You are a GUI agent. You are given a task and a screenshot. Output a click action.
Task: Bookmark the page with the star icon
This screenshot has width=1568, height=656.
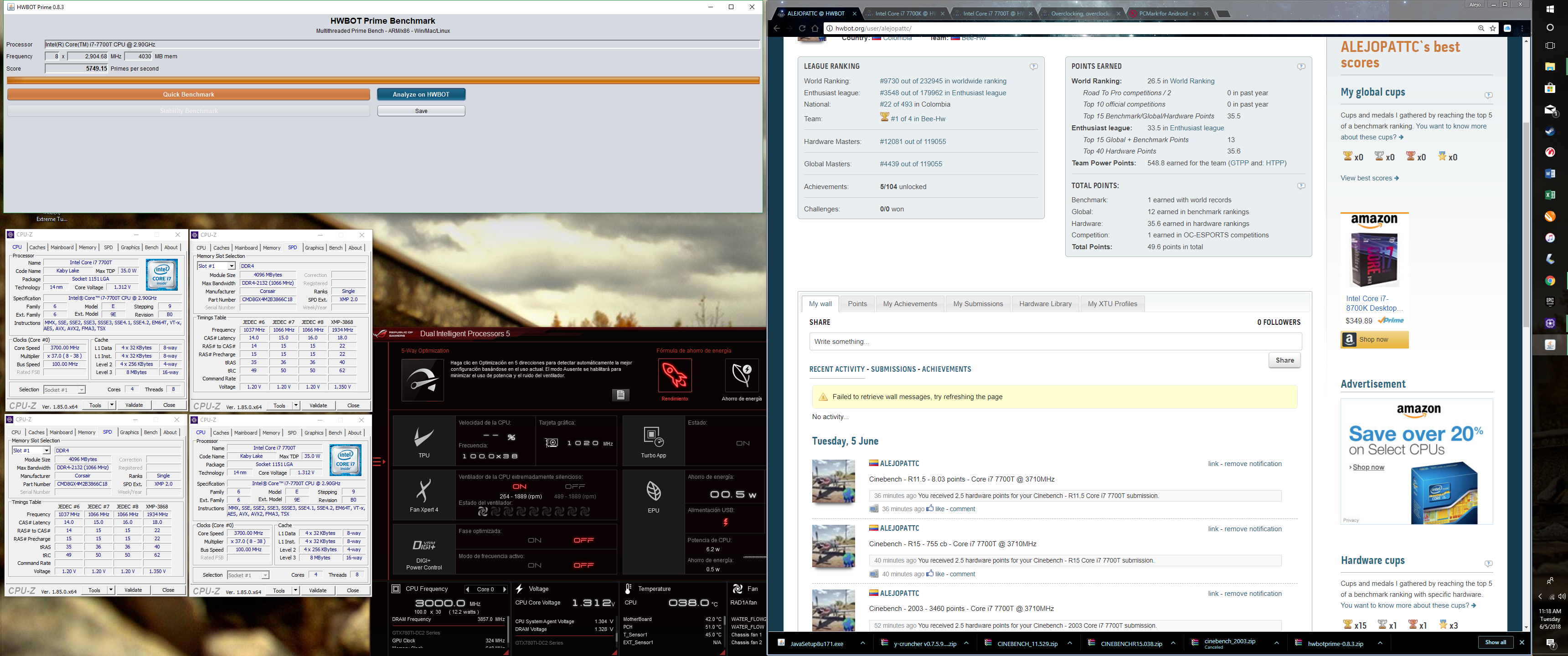[1492, 28]
